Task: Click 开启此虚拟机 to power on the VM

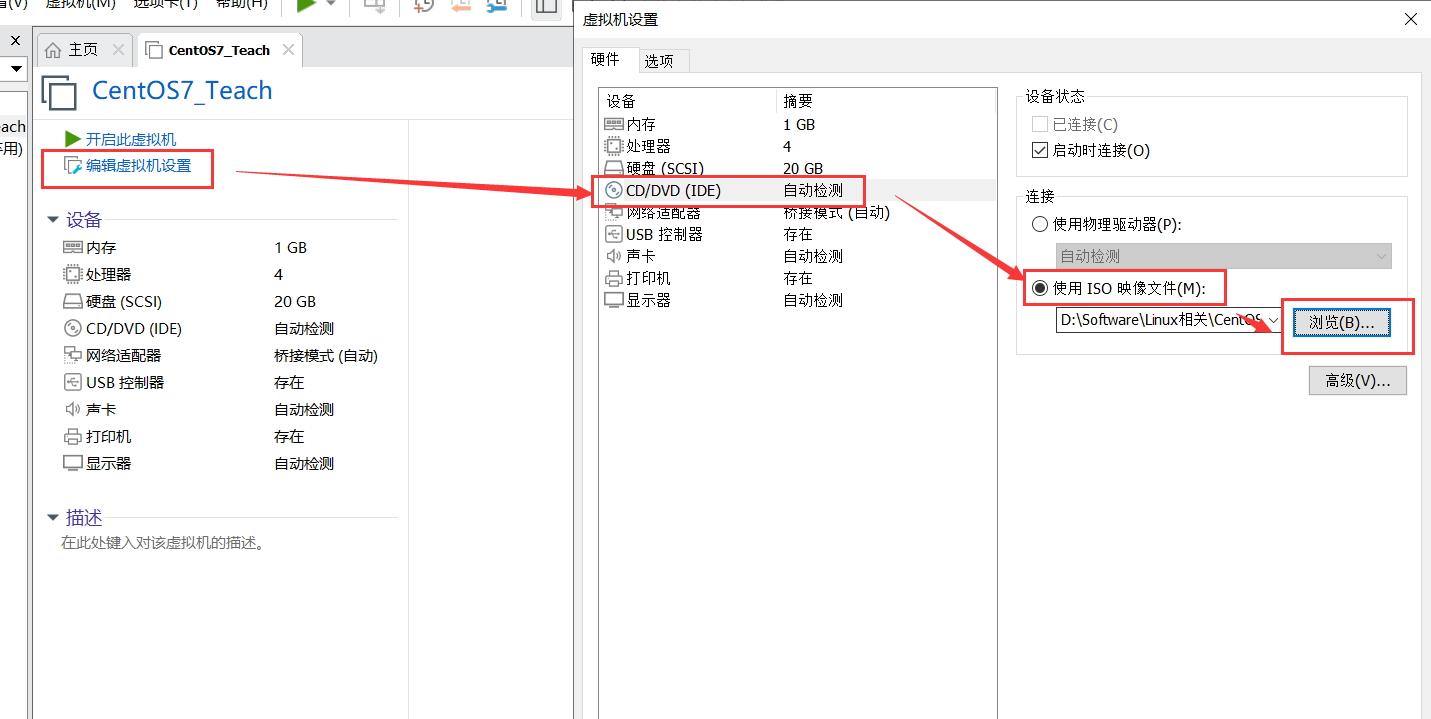Action: tap(130, 139)
